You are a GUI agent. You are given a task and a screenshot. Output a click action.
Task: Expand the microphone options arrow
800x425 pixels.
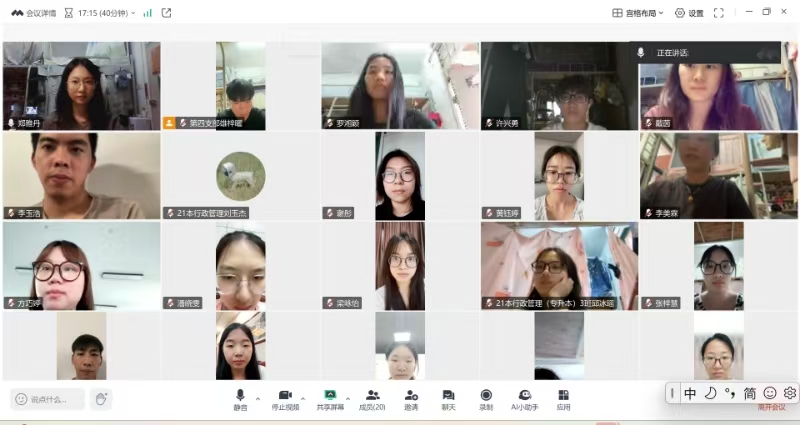point(258,397)
